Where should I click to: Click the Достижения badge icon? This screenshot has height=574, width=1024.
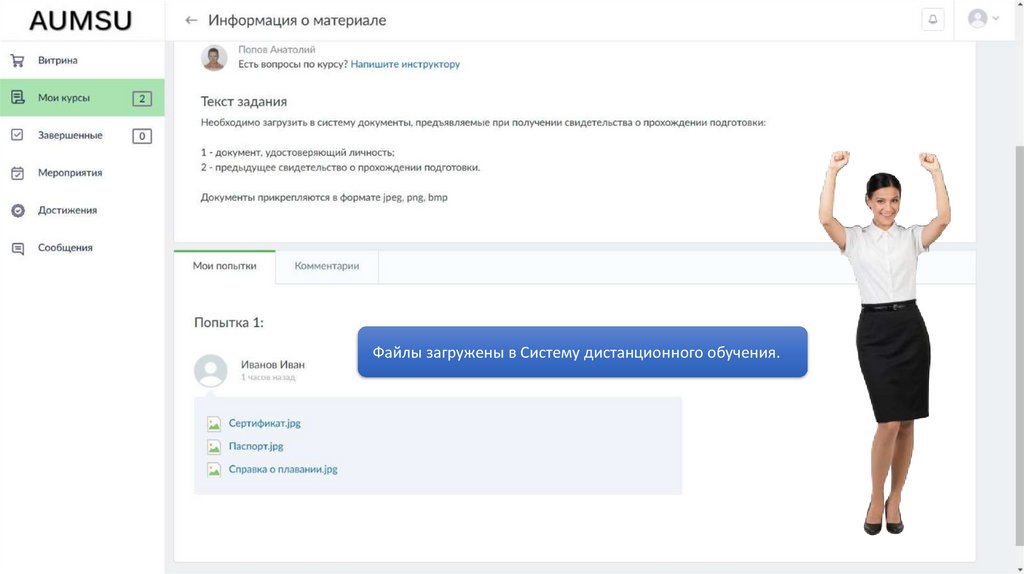point(17,210)
